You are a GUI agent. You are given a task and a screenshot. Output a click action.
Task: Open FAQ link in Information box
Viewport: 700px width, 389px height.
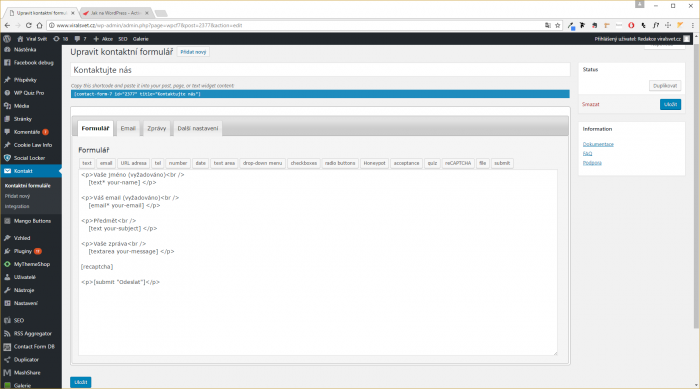pyautogui.click(x=587, y=154)
